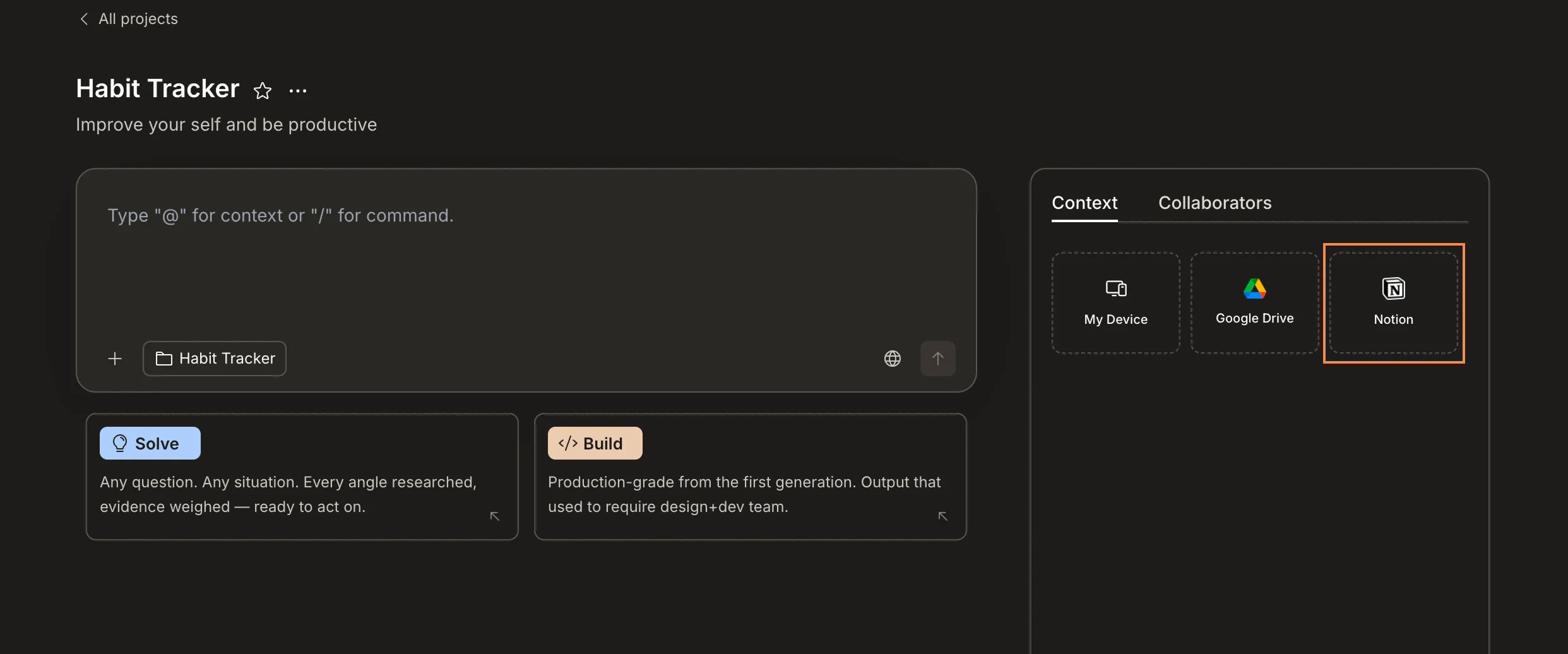Image resolution: width=1568 pixels, height=654 pixels.
Task: Toggle the star to favorite Habit Tracker
Action: pos(263,90)
